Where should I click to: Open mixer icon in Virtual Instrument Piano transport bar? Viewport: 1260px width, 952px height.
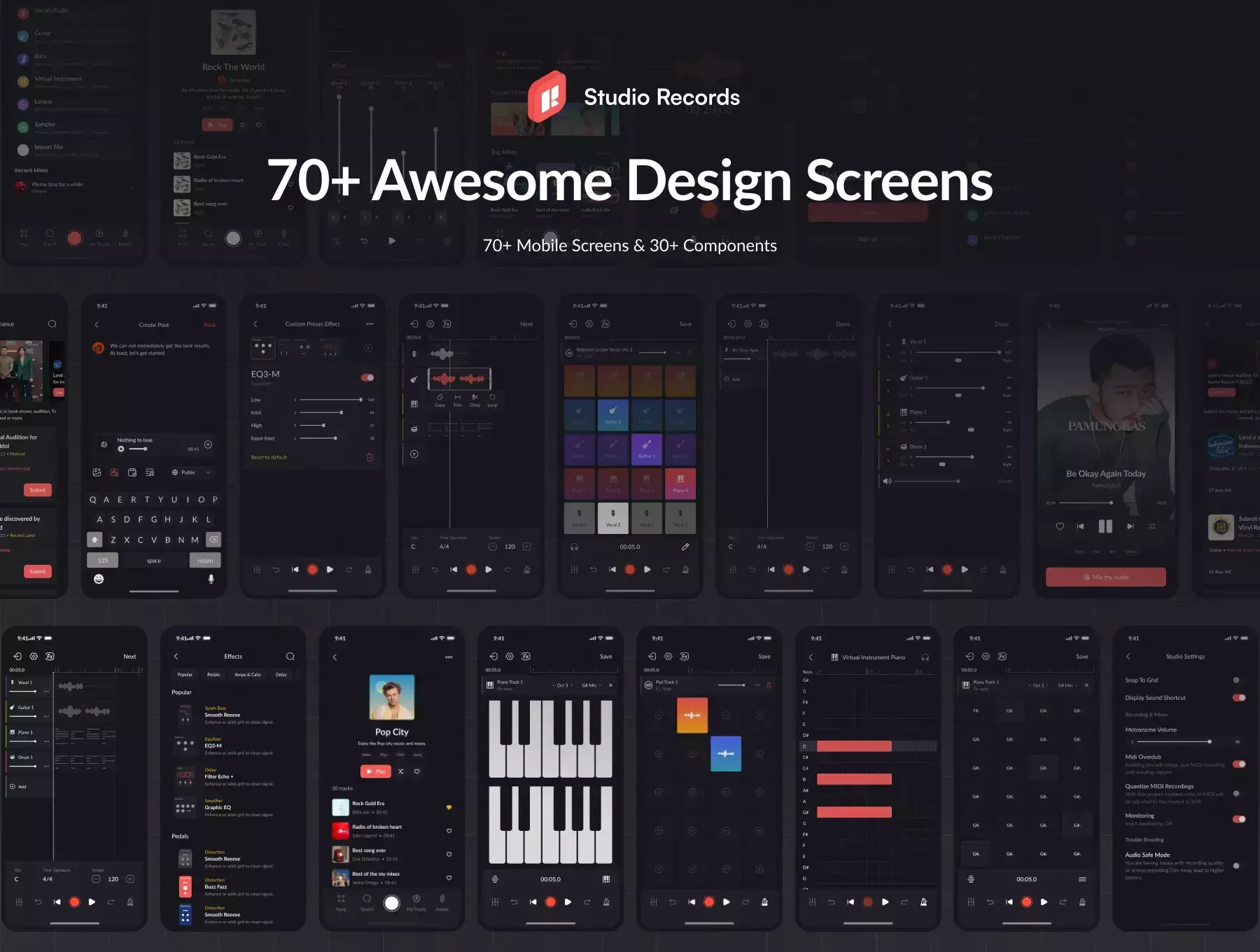812,902
